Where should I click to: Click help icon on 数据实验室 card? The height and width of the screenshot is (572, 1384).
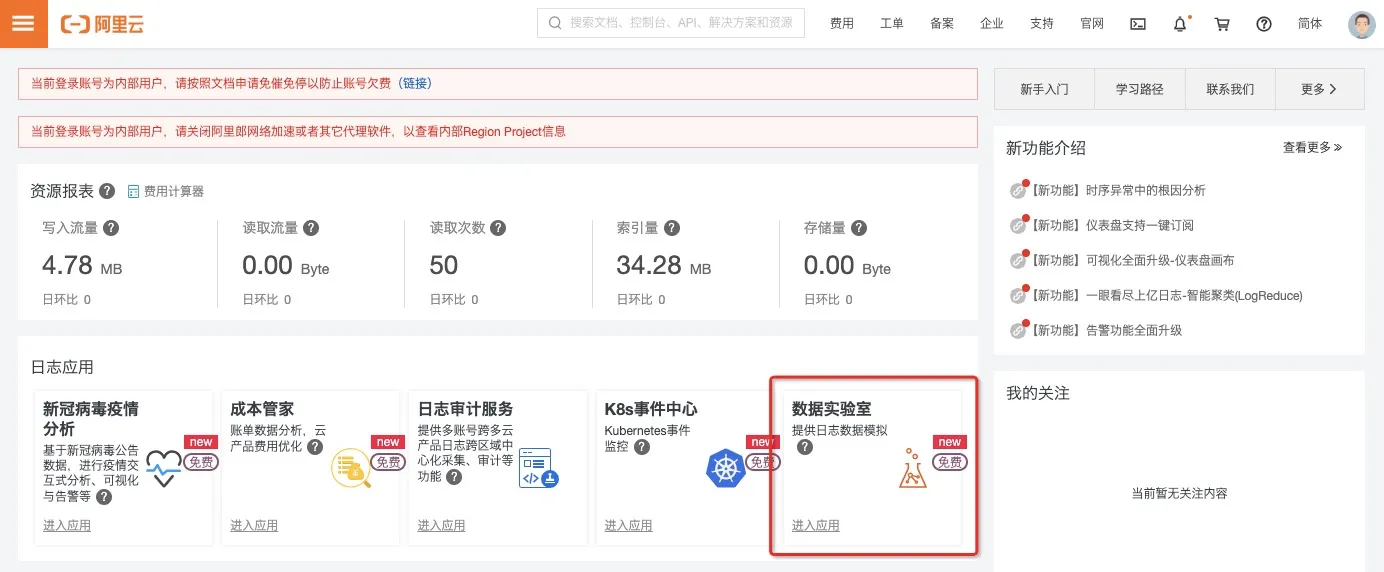[805, 447]
